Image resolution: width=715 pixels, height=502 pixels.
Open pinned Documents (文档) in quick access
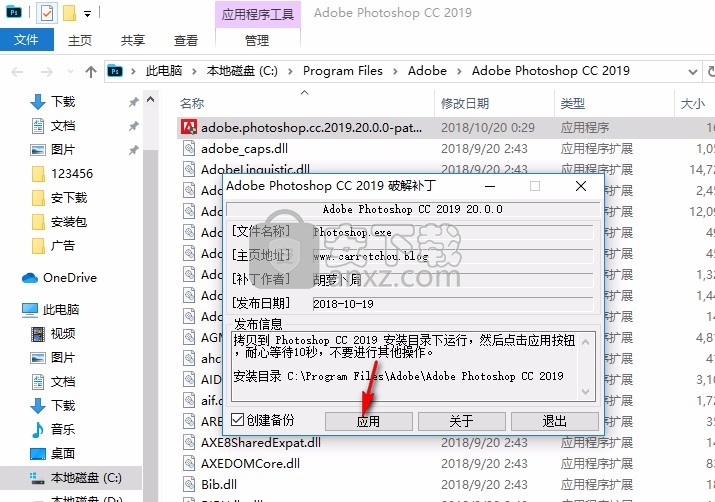point(63,125)
